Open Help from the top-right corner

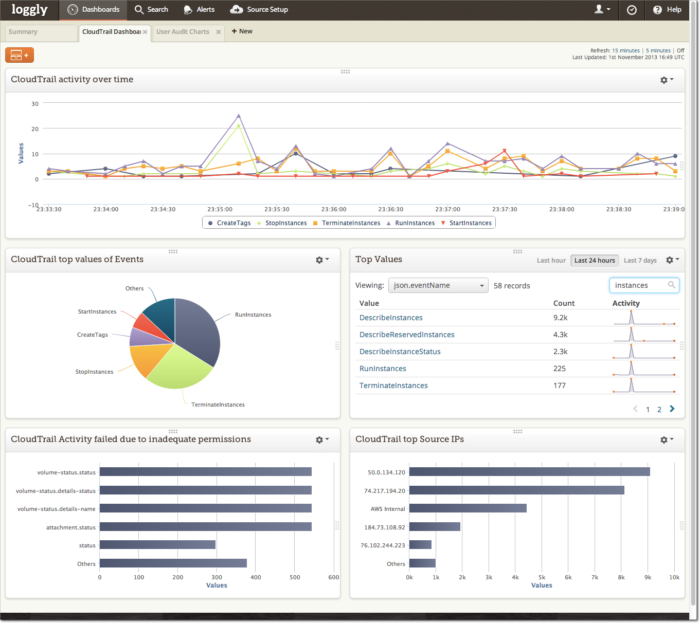coord(672,9)
